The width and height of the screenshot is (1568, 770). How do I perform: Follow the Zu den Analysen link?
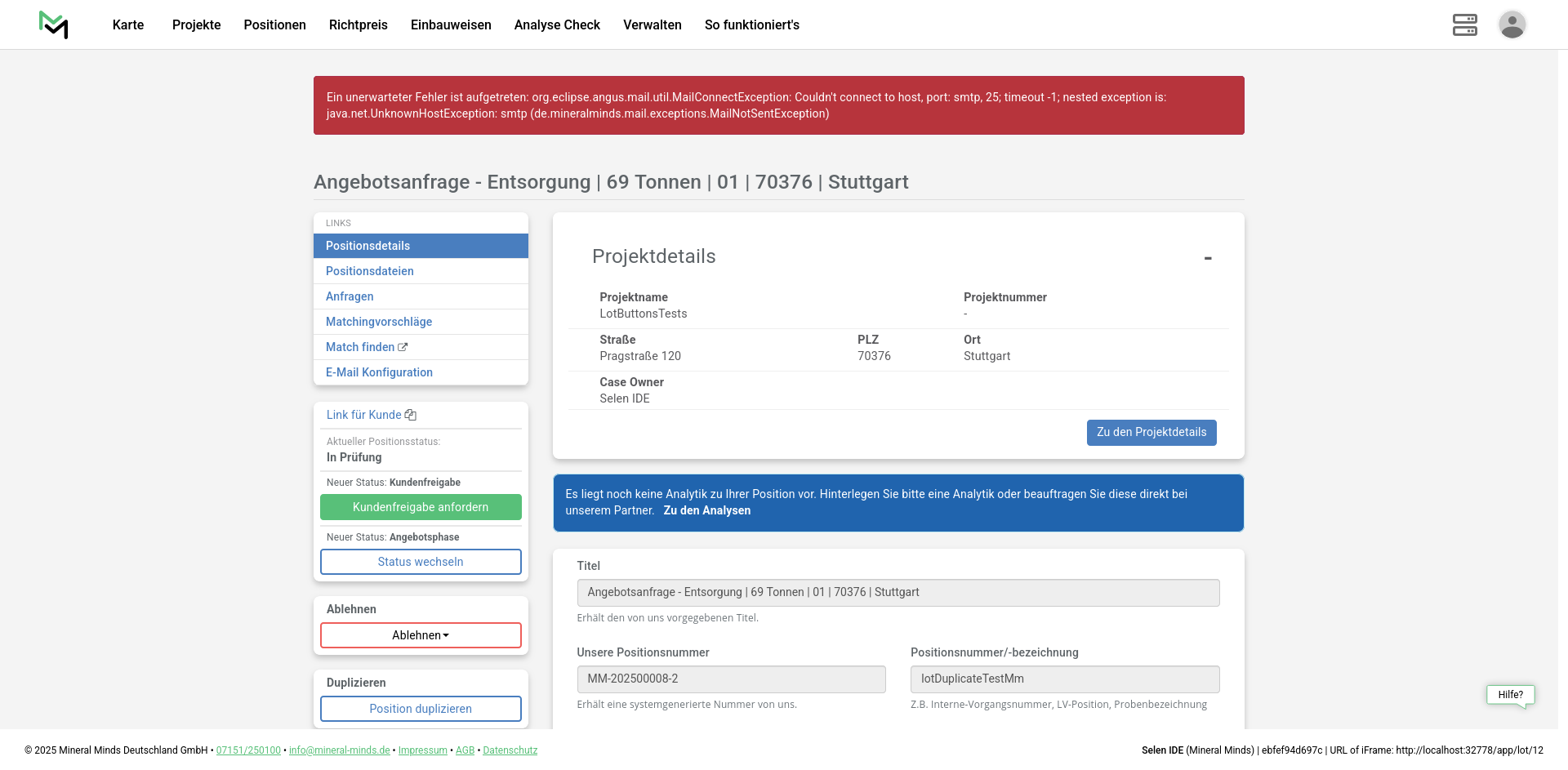[x=706, y=510]
